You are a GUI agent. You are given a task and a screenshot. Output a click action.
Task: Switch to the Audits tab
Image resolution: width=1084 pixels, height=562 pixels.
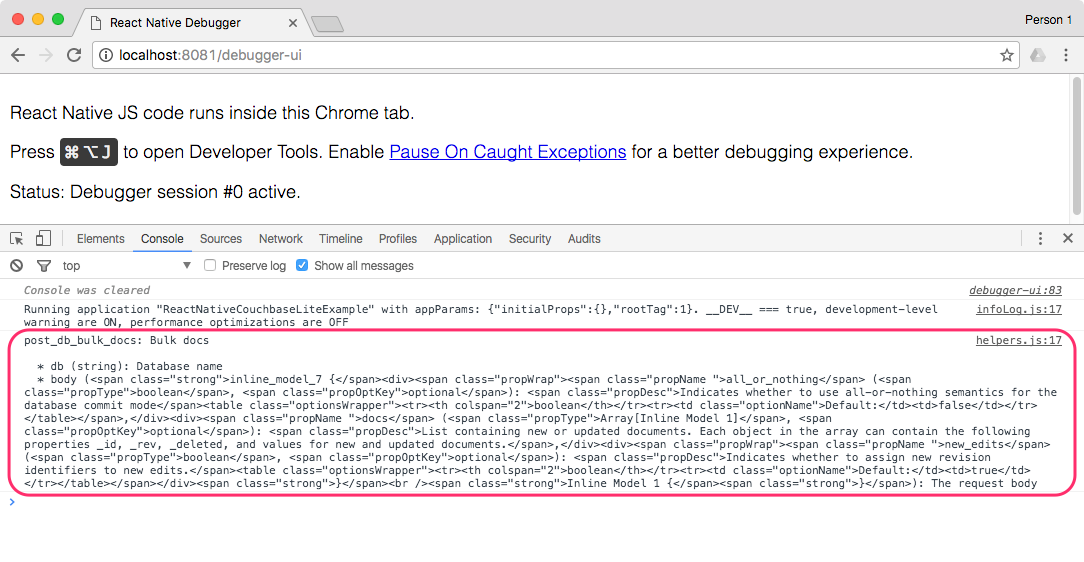tap(584, 238)
